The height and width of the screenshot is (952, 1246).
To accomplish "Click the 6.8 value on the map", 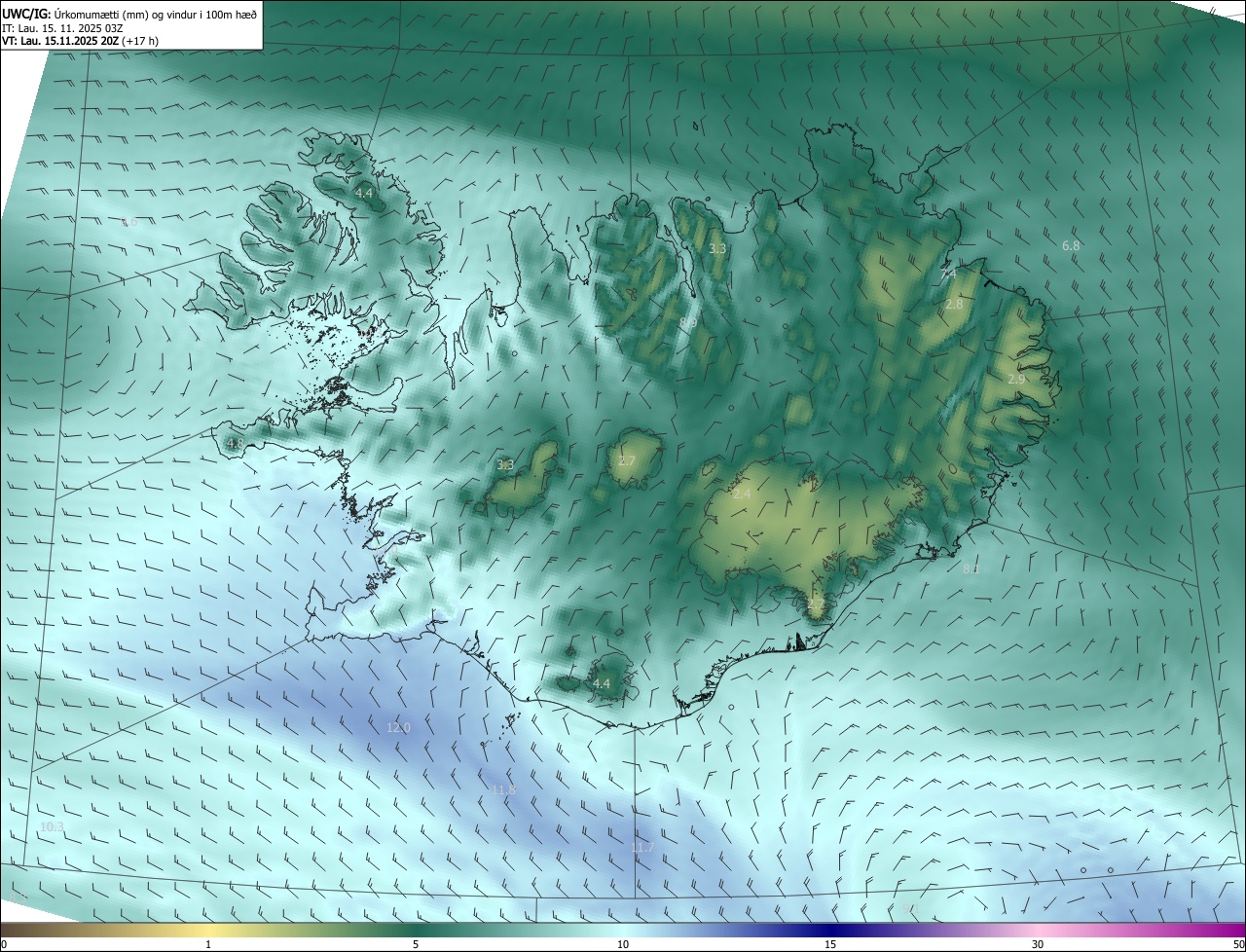I will click(1071, 246).
